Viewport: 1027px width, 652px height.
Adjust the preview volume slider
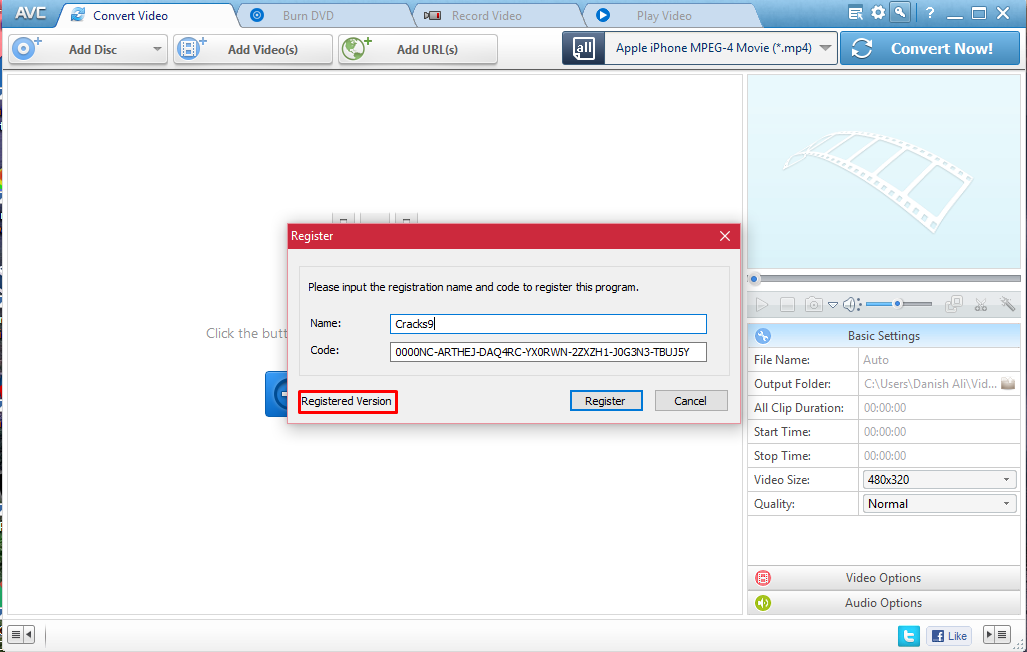pyautogui.click(x=899, y=304)
